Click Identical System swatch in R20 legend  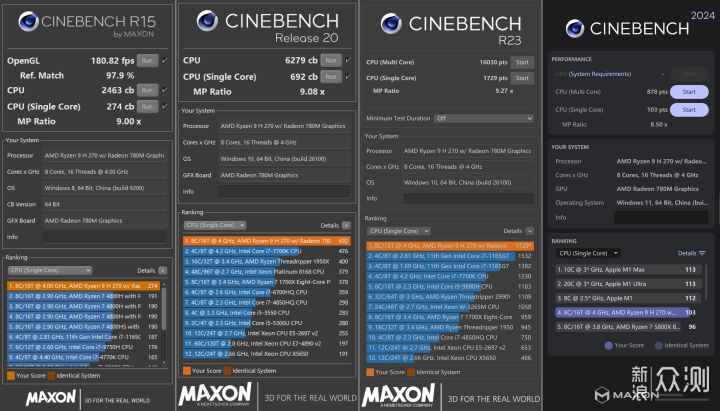[227, 371]
